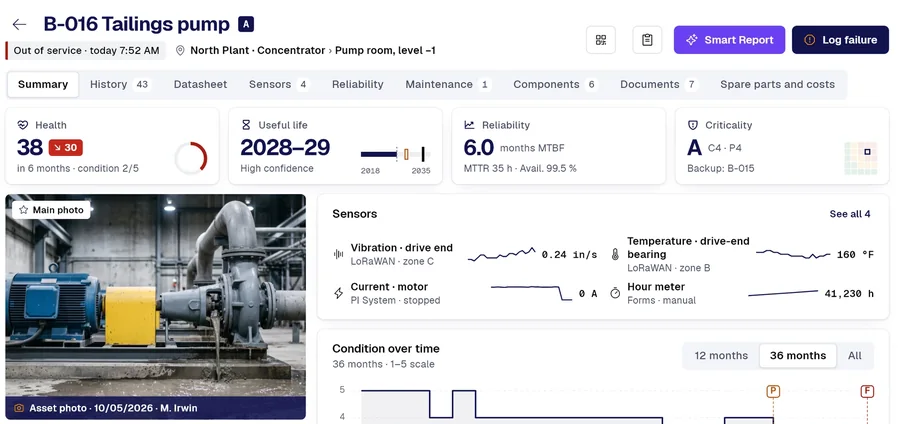900x424 pixels.
Task: Switch to the Summary tab
Action: point(43,84)
